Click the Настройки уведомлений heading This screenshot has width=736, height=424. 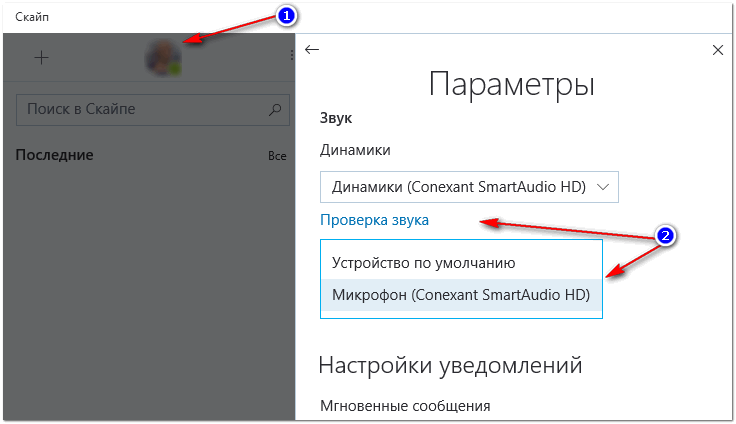(x=450, y=365)
